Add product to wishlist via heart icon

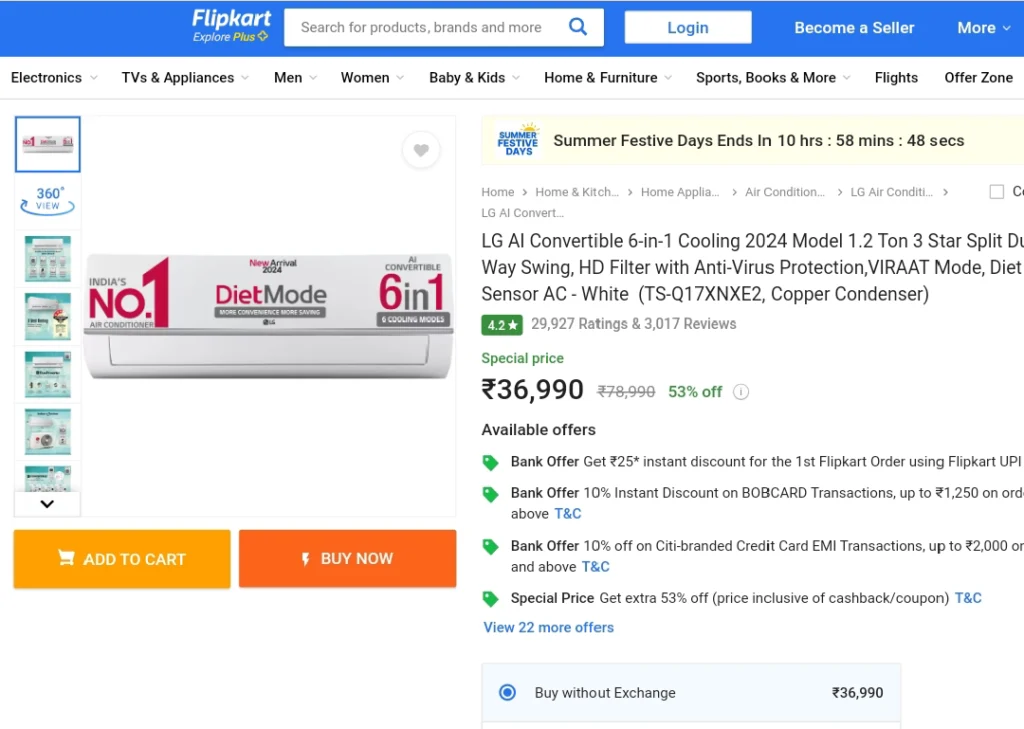coord(421,150)
